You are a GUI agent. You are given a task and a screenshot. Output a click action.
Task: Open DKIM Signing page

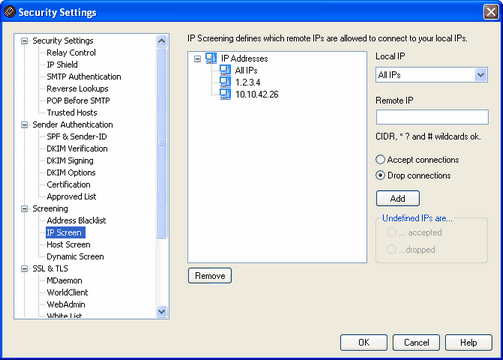coord(70,161)
